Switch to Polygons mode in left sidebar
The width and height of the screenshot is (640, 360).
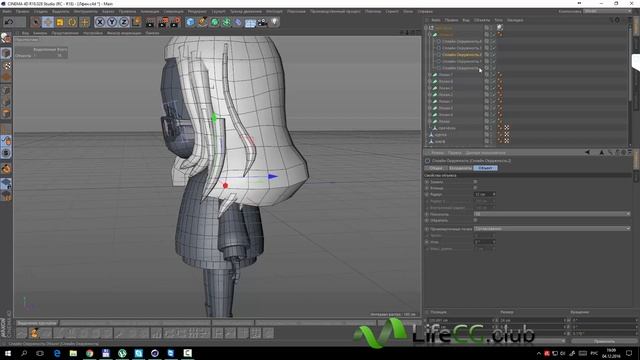(x=6, y=113)
